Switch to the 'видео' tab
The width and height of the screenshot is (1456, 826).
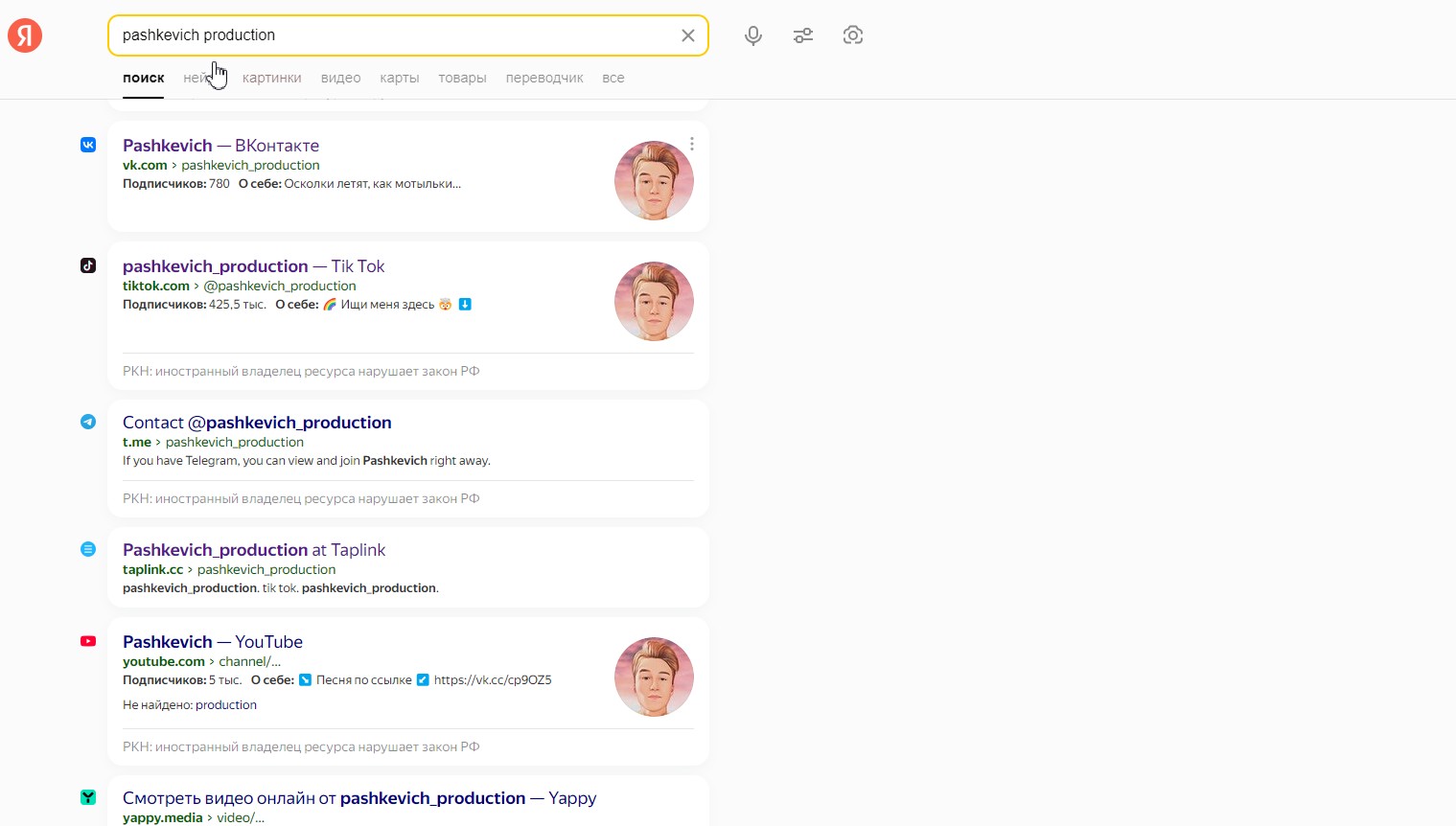coord(341,78)
